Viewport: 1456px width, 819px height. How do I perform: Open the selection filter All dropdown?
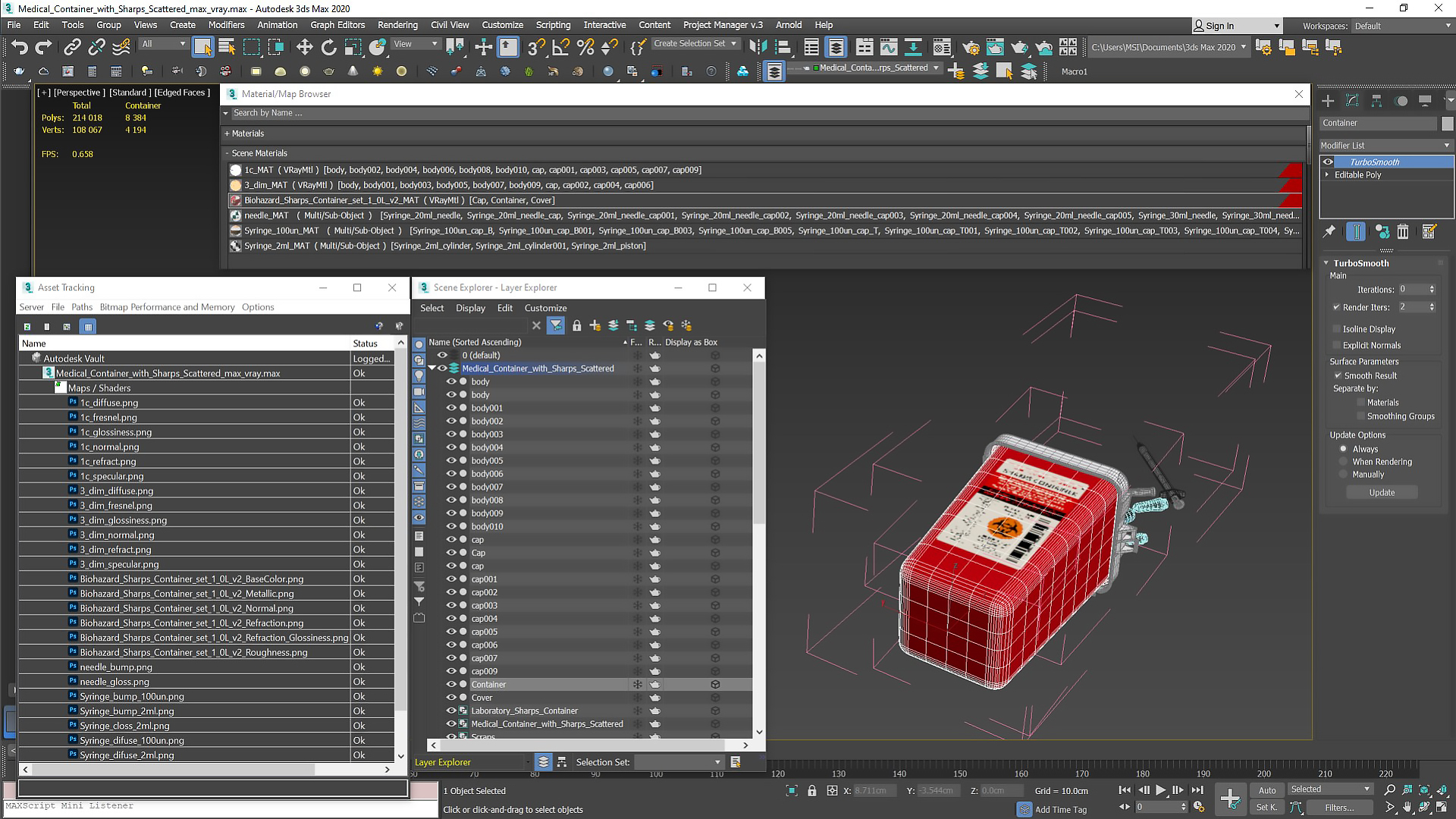tap(164, 44)
